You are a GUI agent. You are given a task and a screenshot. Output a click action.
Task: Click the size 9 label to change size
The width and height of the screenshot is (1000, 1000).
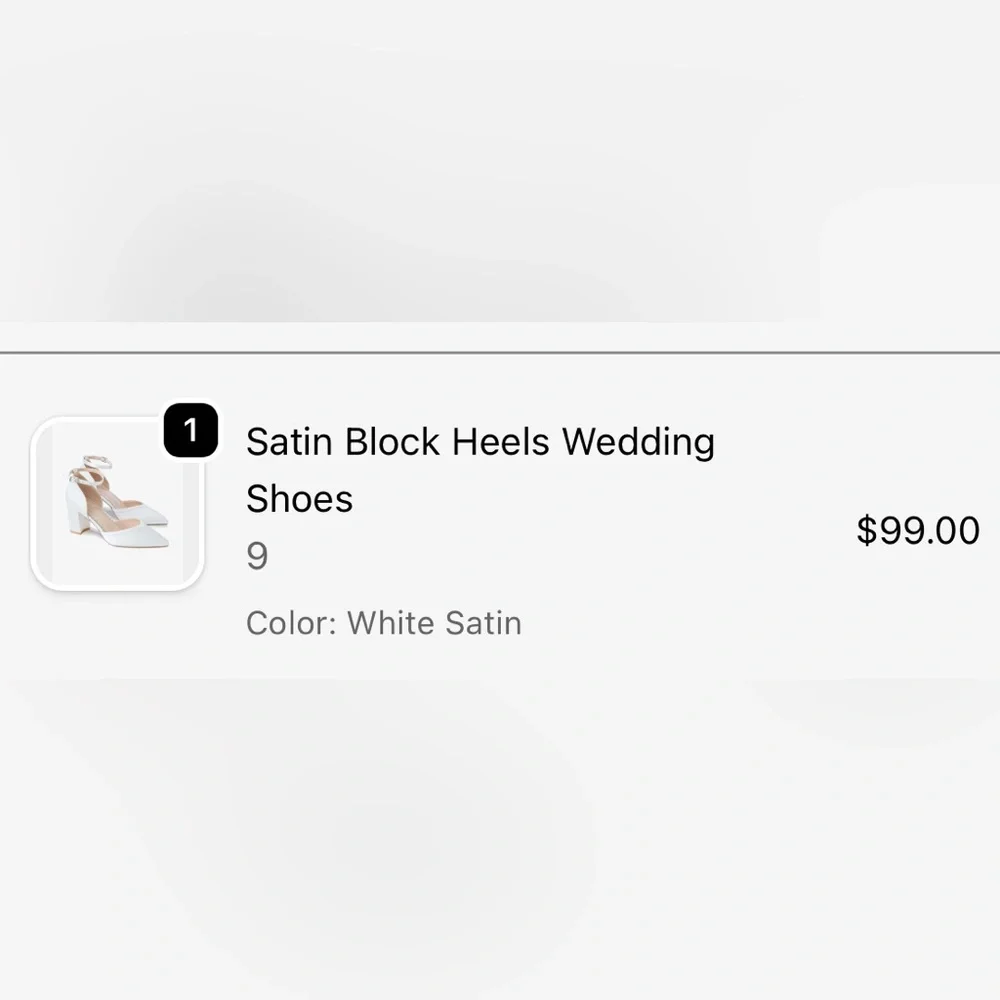pos(257,556)
